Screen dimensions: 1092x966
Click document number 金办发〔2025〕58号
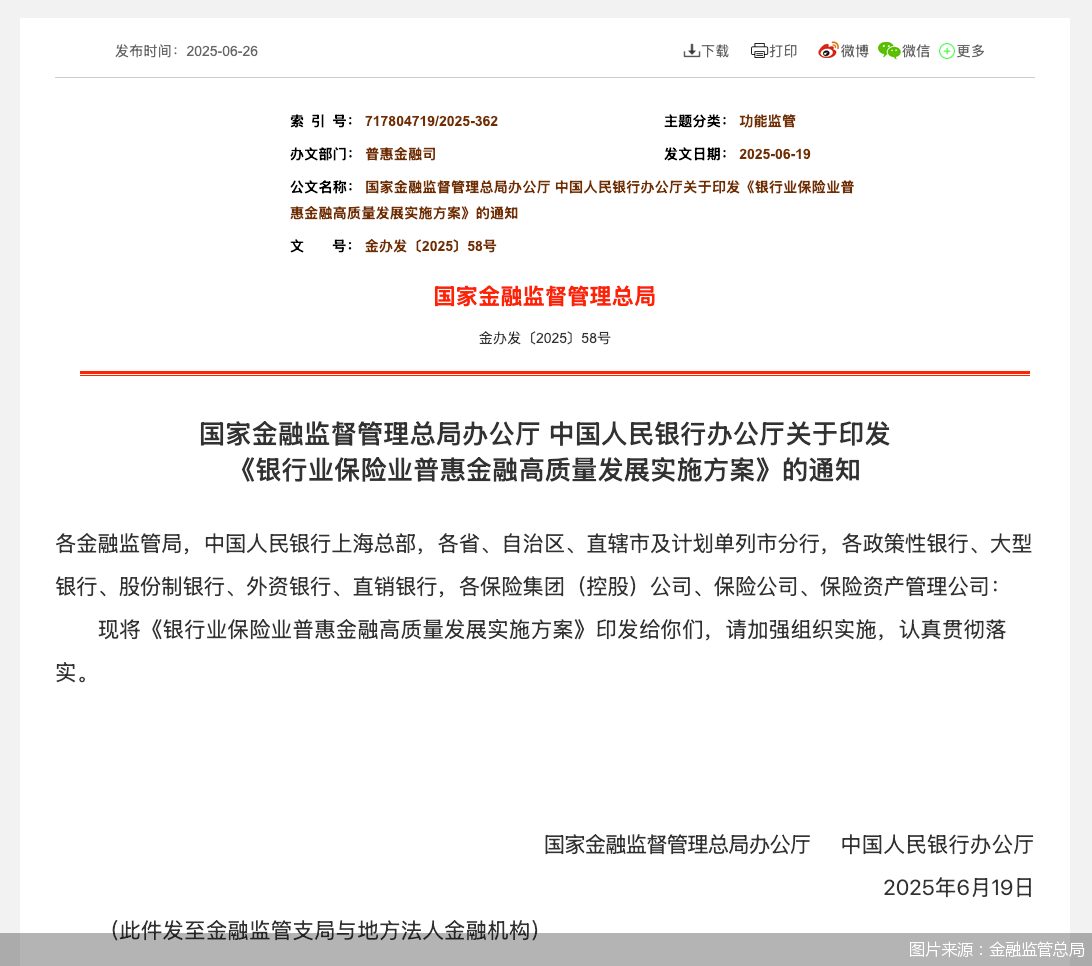tap(432, 246)
